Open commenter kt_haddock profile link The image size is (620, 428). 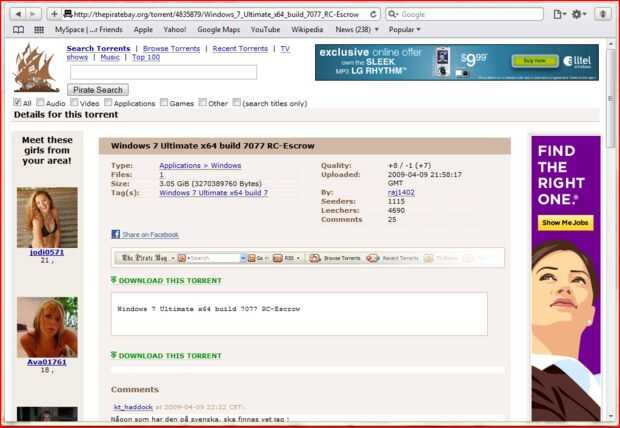133,407
